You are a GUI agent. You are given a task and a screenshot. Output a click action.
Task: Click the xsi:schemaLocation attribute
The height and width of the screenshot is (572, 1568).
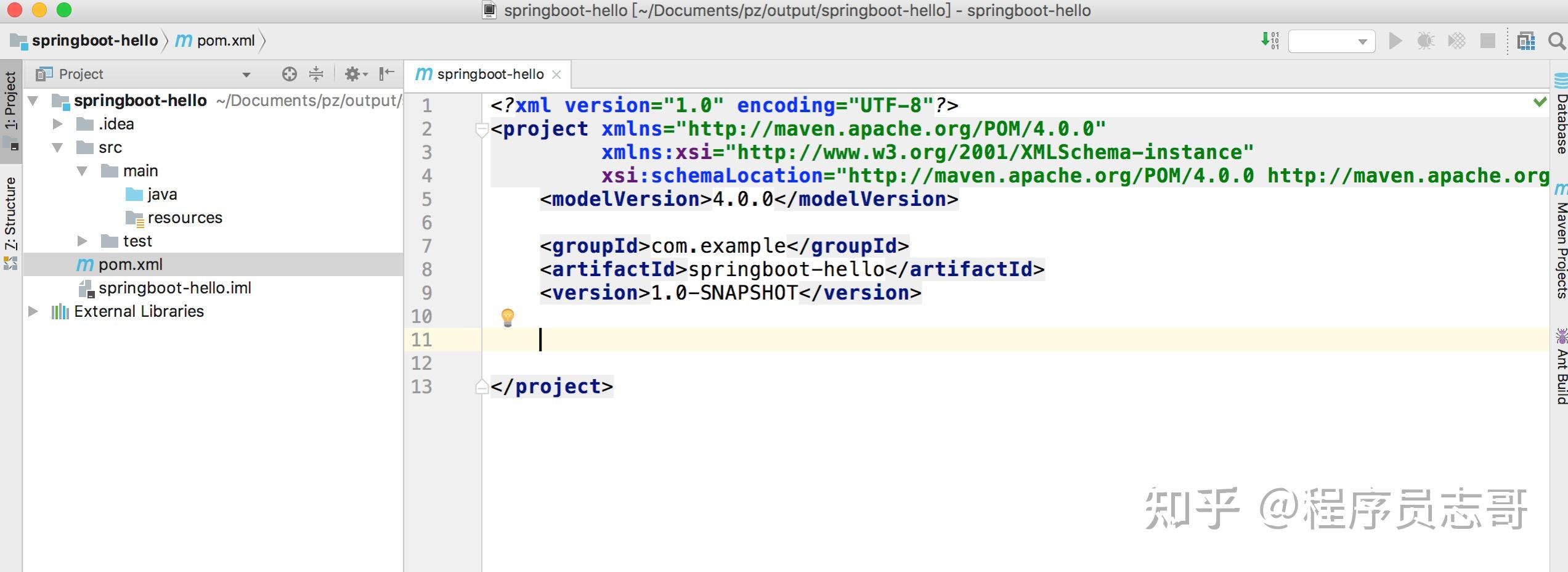712,176
